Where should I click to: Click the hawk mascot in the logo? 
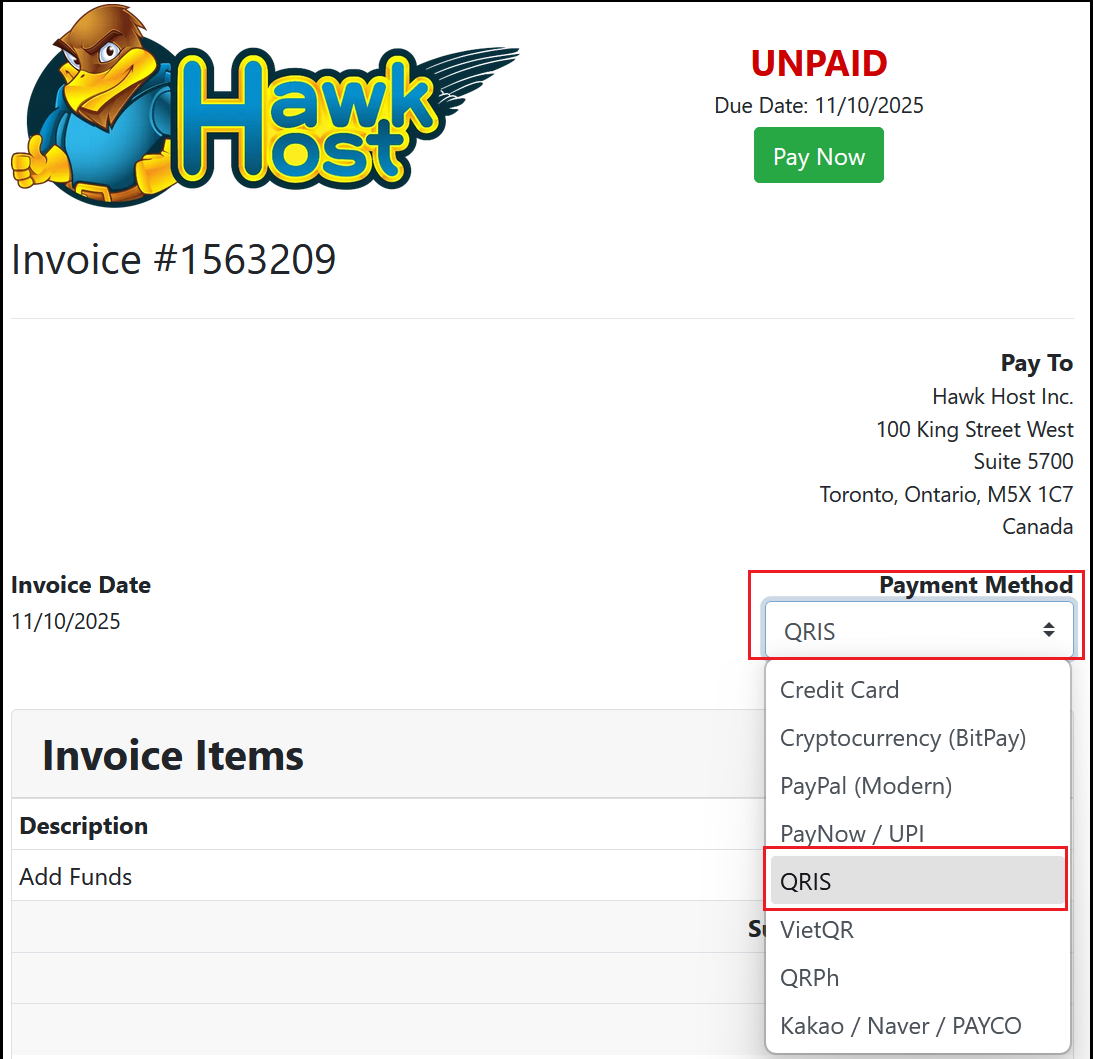[97, 110]
